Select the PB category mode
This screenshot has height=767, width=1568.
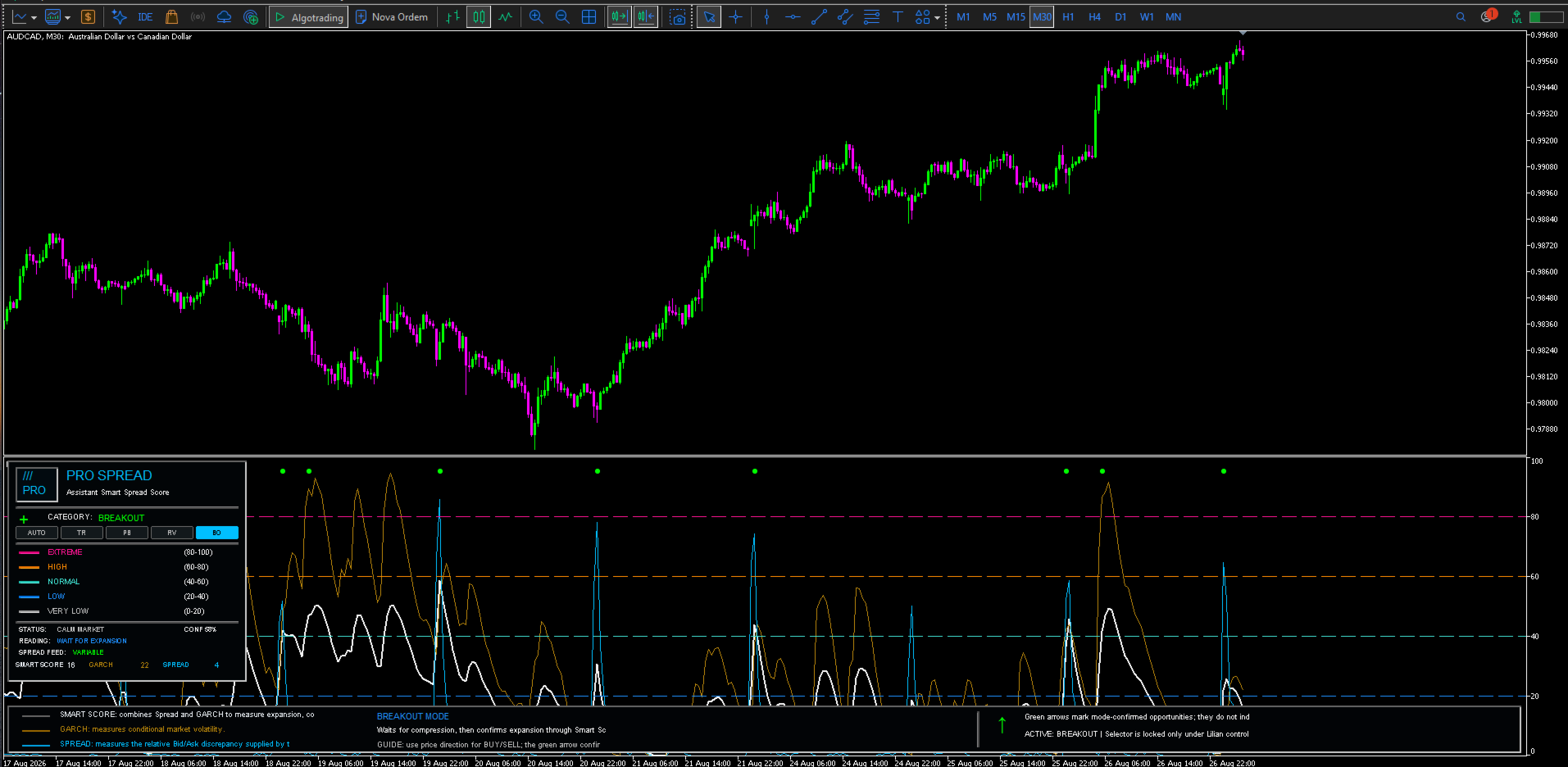point(127,533)
